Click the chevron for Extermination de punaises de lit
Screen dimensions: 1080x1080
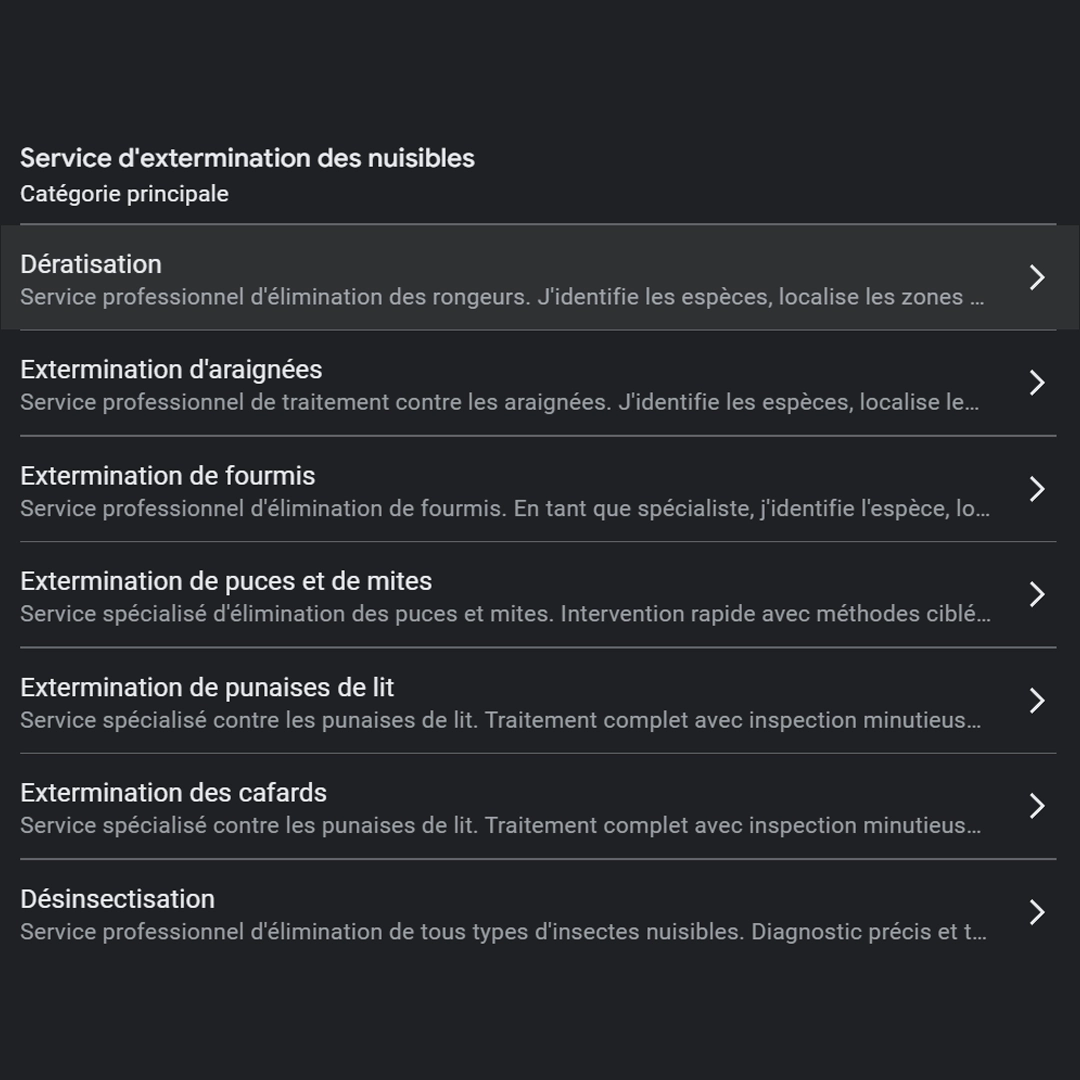(x=1037, y=701)
